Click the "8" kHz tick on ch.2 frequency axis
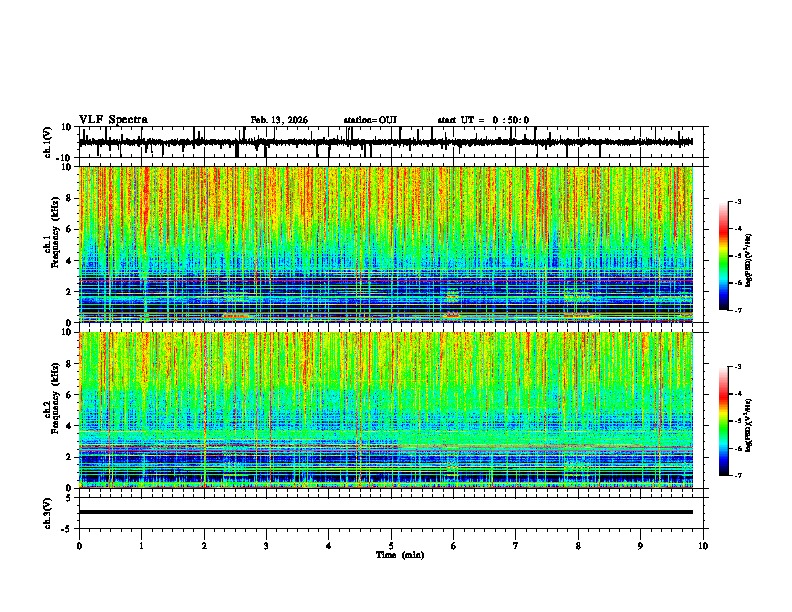 69,364
